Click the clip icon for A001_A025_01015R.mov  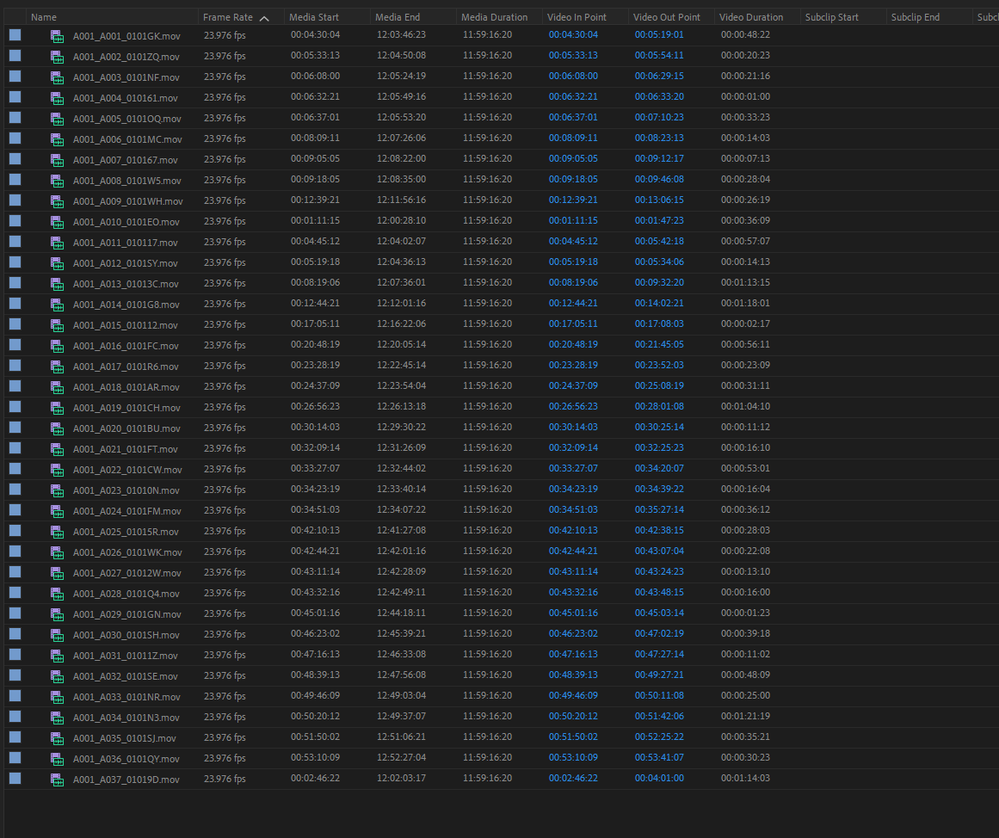click(57, 531)
